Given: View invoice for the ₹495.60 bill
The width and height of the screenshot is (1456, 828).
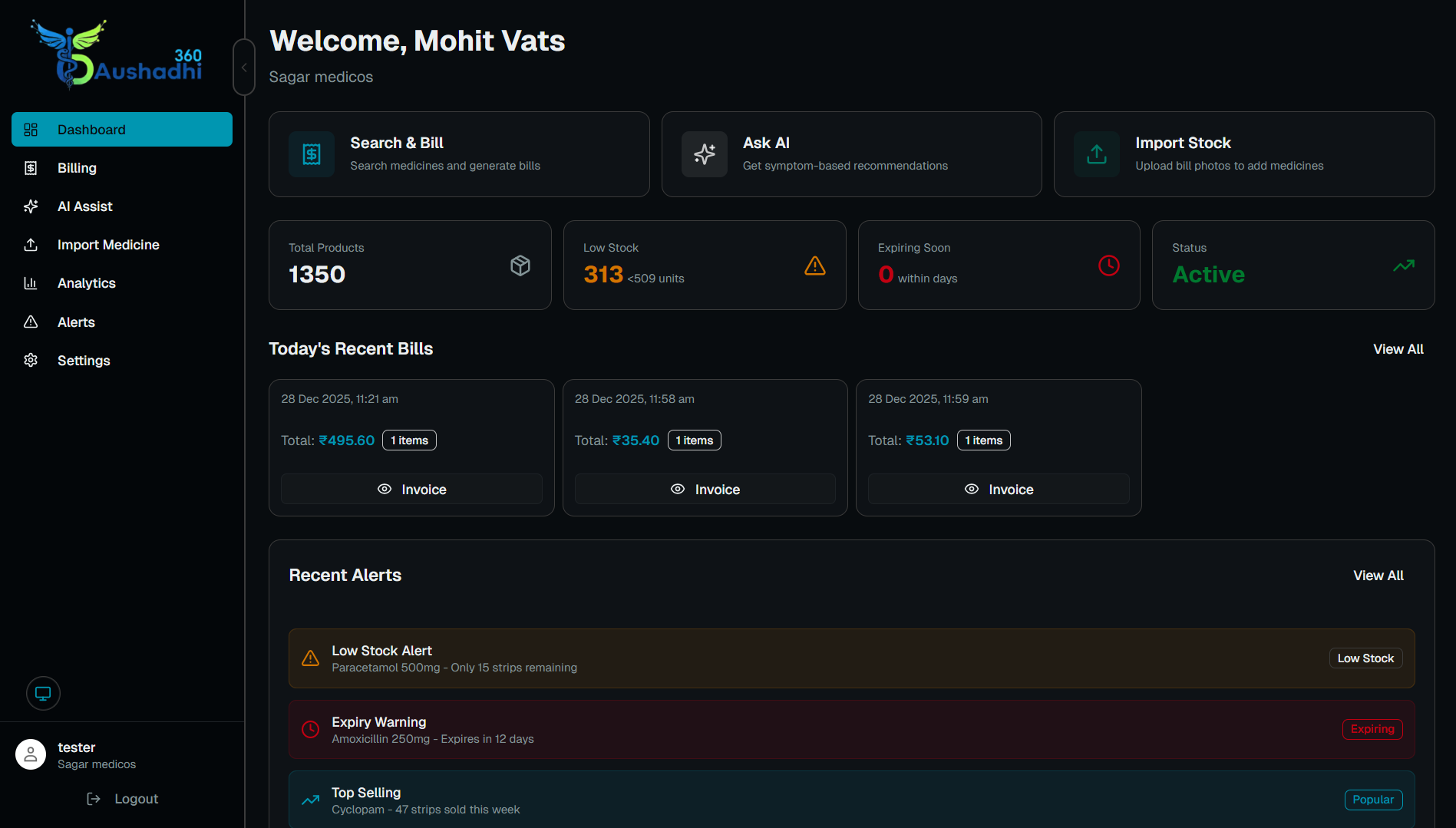Looking at the screenshot, I should [x=411, y=490].
